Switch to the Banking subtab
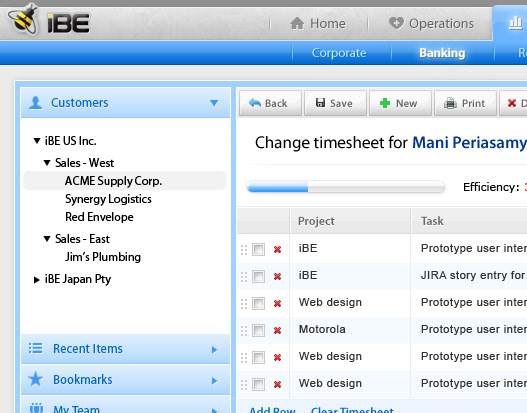Screen dimensions: 527x413 pos(442,53)
